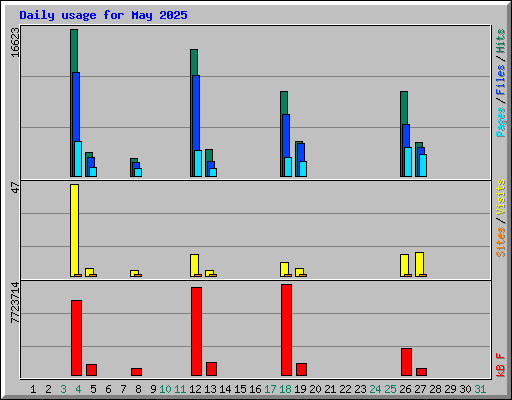This screenshot has height=400, width=512.
Task: Click the red KB bar for day 18
Action: coord(286,330)
